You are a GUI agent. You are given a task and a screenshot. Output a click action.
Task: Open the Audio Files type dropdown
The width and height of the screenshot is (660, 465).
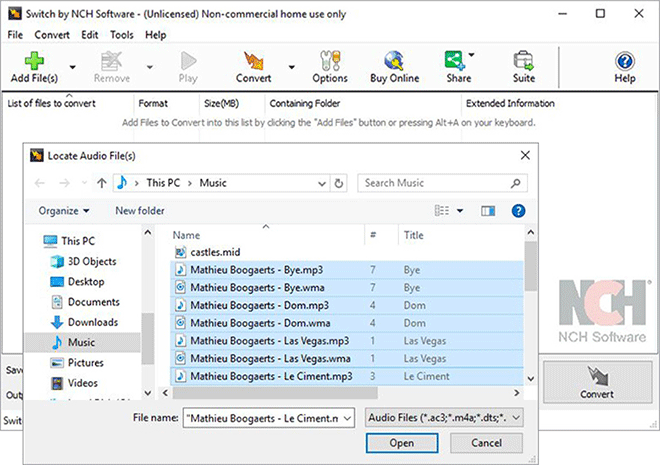pyautogui.click(x=444, y=418)
